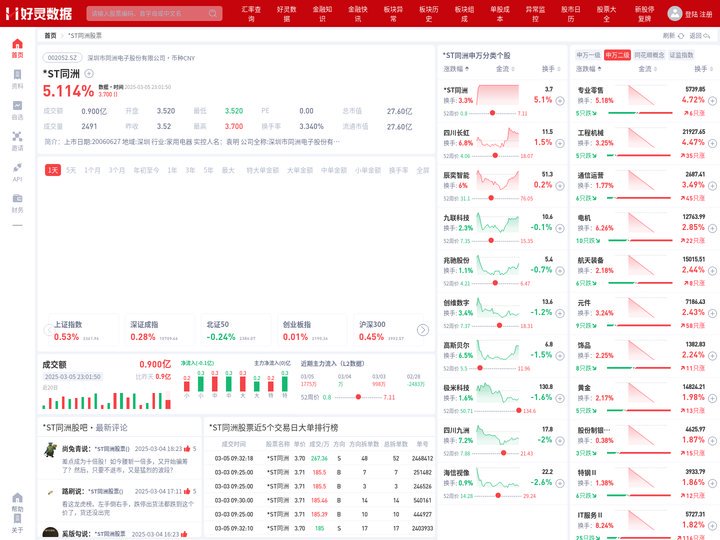
Task: Click plus icon in 专业零售 row
Action: pos(712,101)
